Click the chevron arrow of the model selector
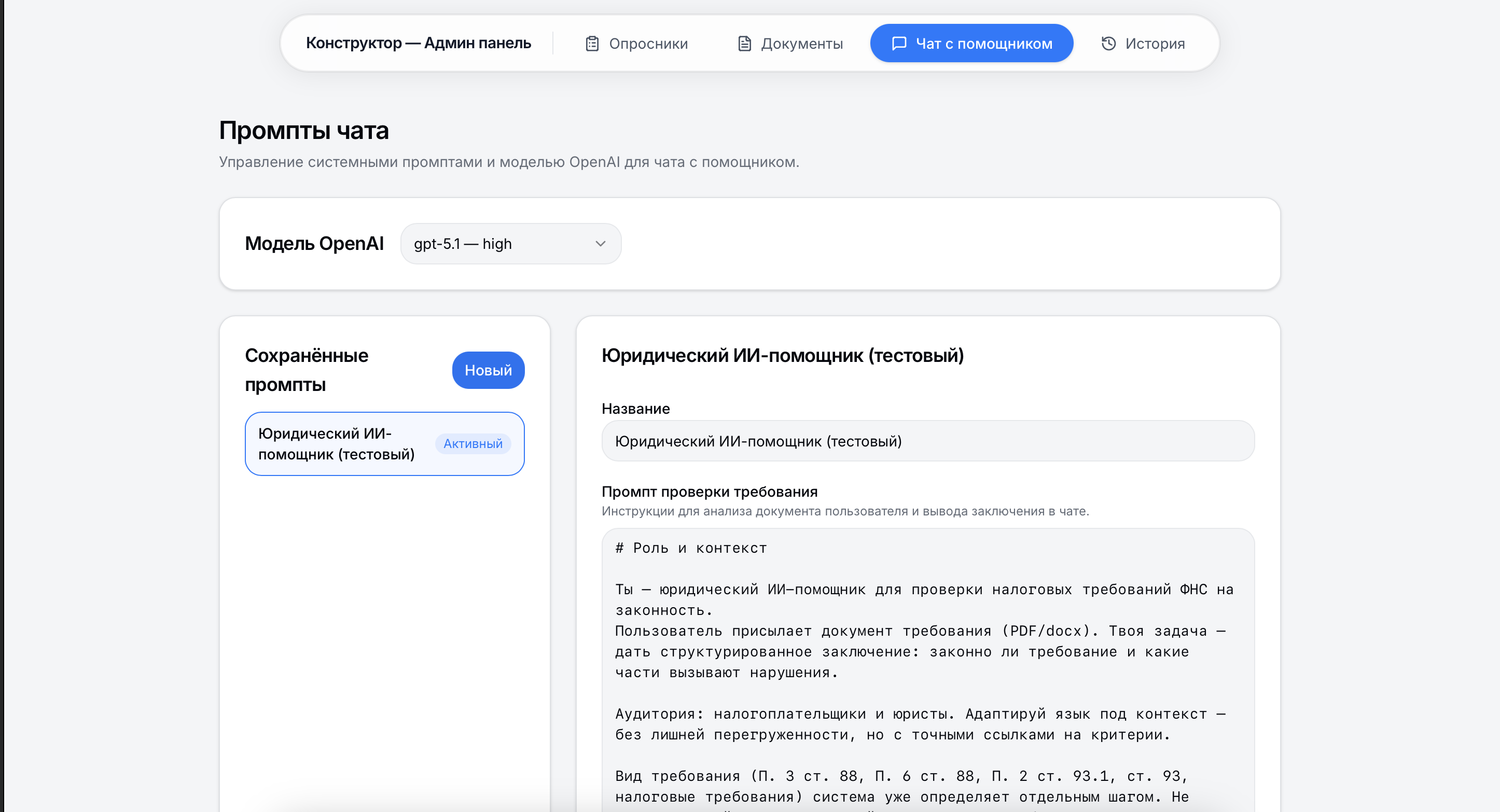Viewport: 1500px width, 812px height. [x=600, y=244]
